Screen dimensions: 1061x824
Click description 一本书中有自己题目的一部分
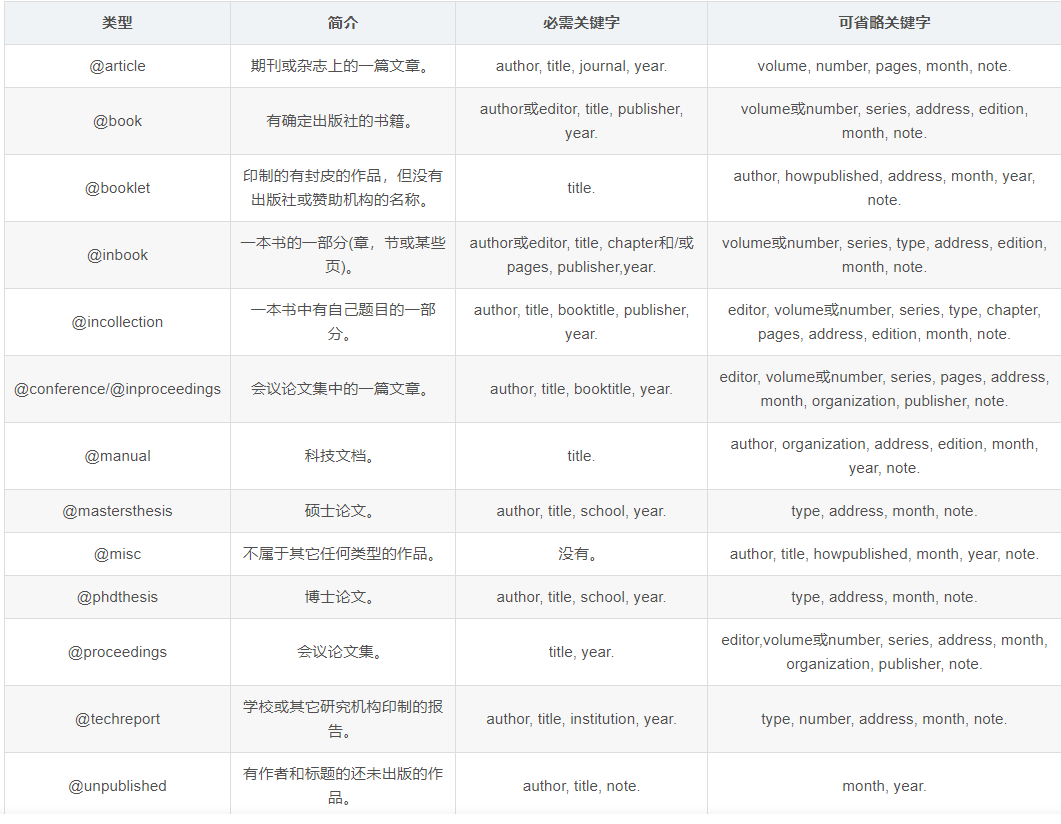click(x=342, y=322)
